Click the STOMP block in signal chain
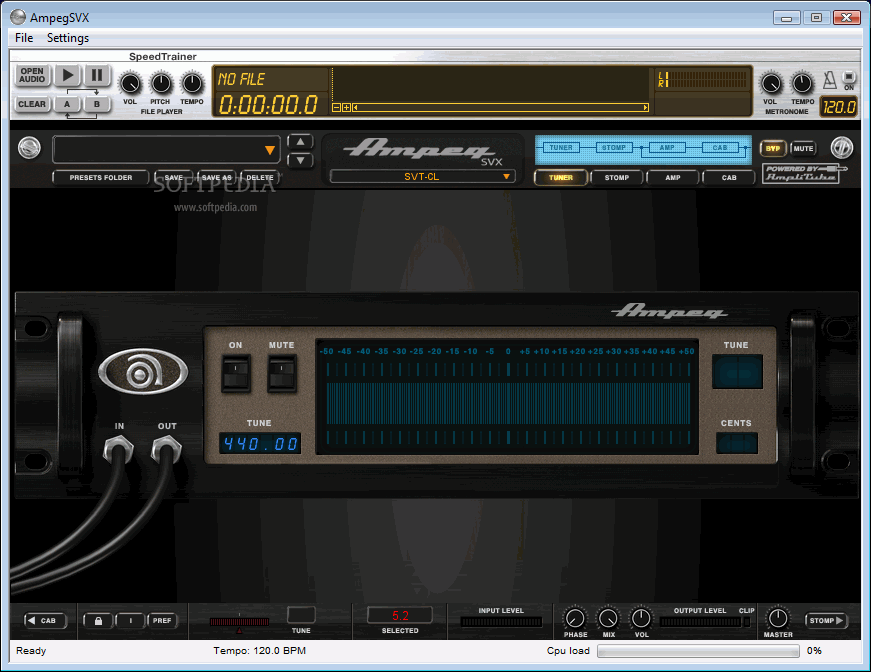 (614, 148)
